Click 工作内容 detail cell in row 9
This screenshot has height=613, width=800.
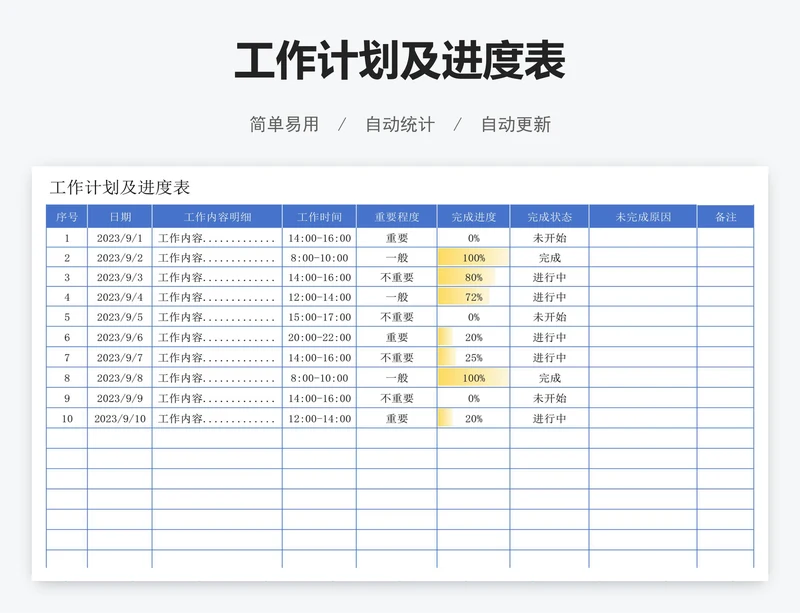pyautogui.click(x=217, y=398)
